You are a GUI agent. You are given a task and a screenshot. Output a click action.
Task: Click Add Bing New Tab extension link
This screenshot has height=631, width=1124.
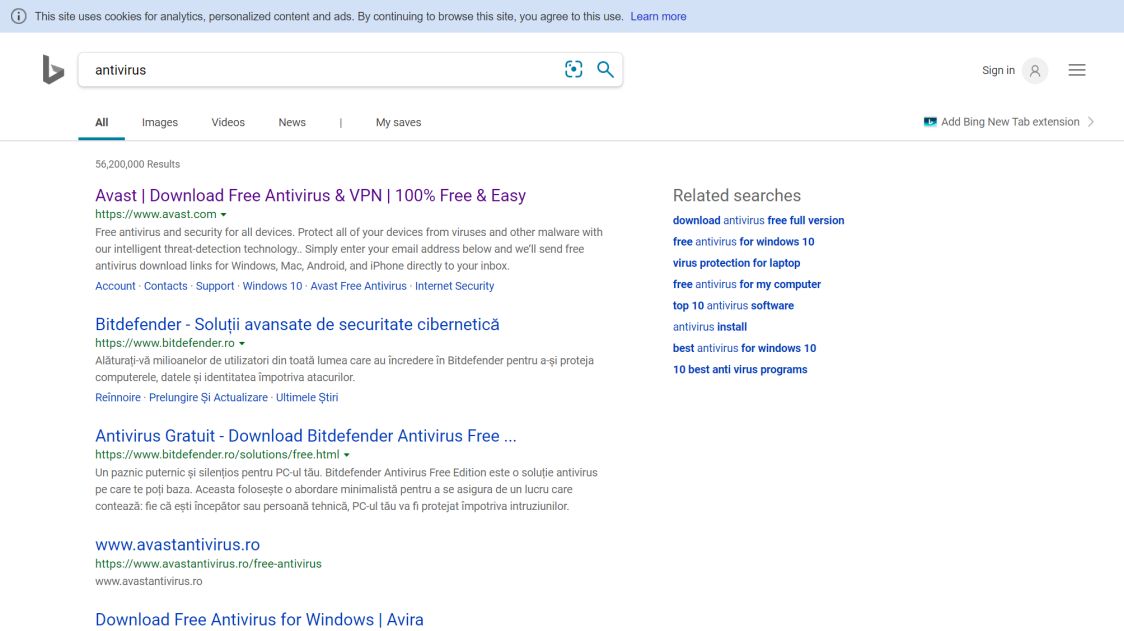1010,122
